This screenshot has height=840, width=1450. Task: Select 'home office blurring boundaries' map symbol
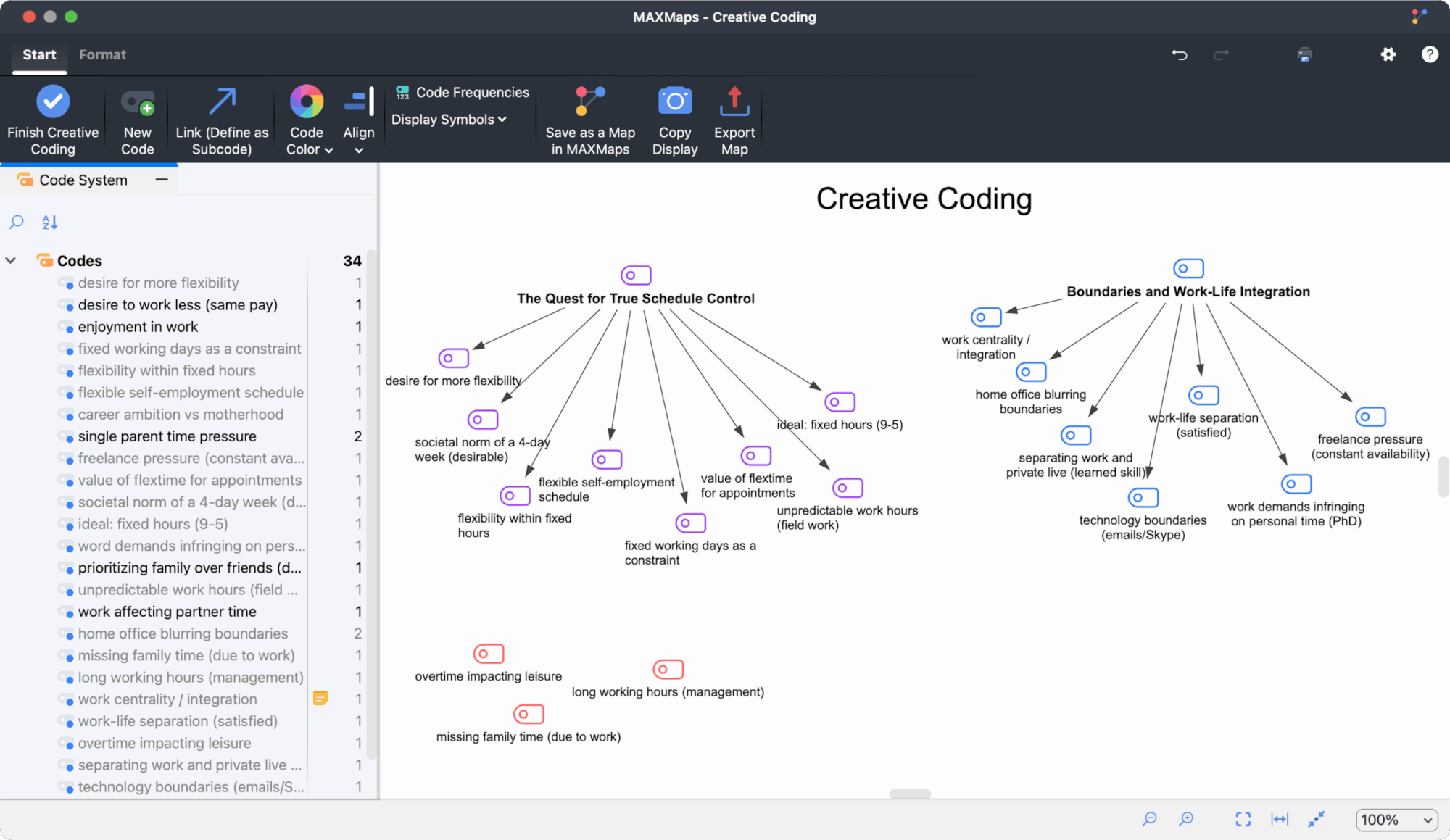tap(1031, 372)
